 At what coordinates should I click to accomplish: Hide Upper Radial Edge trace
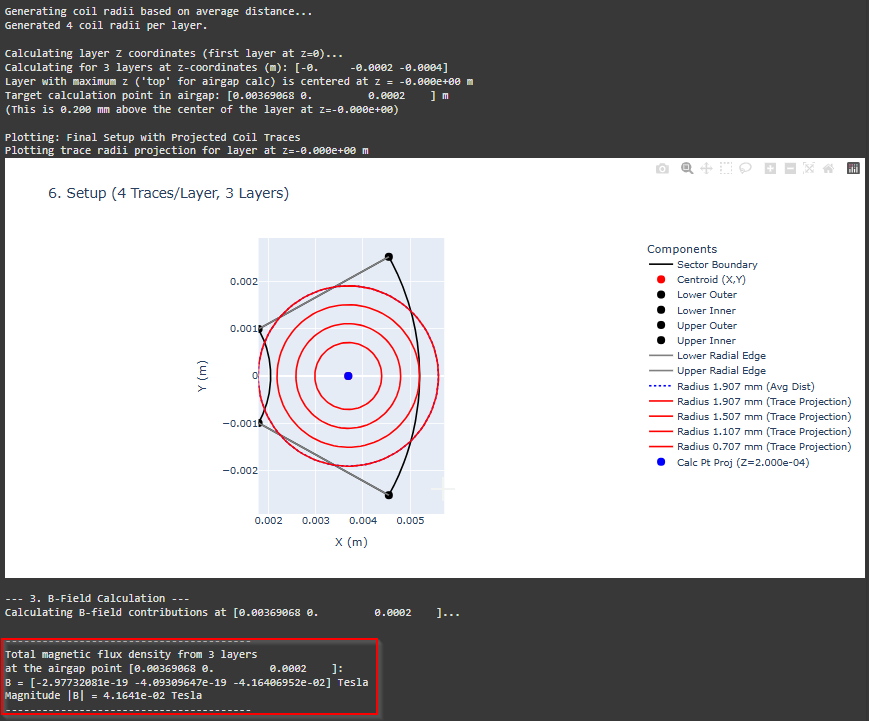pos(707,370)
